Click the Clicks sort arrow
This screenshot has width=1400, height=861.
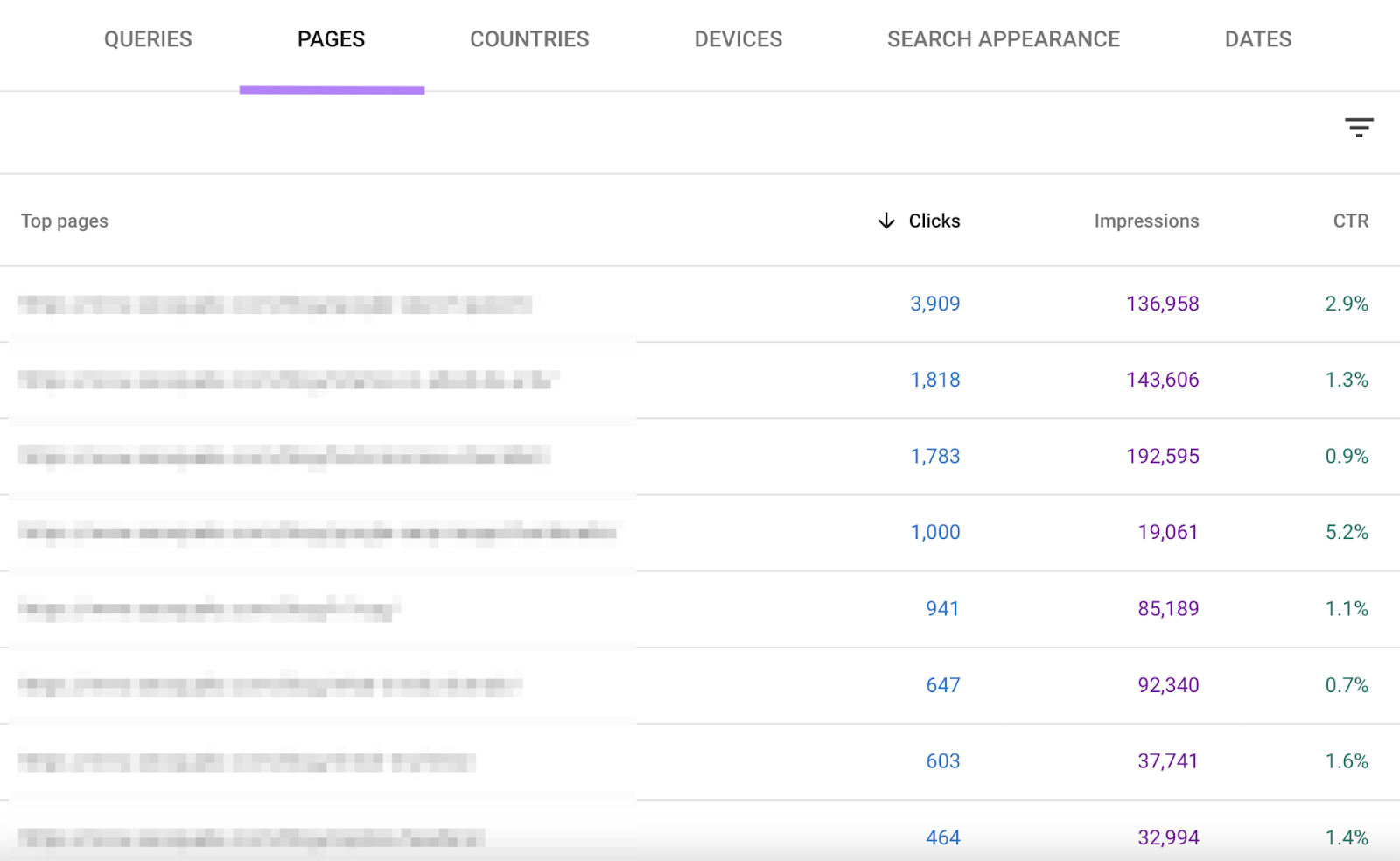885,220
